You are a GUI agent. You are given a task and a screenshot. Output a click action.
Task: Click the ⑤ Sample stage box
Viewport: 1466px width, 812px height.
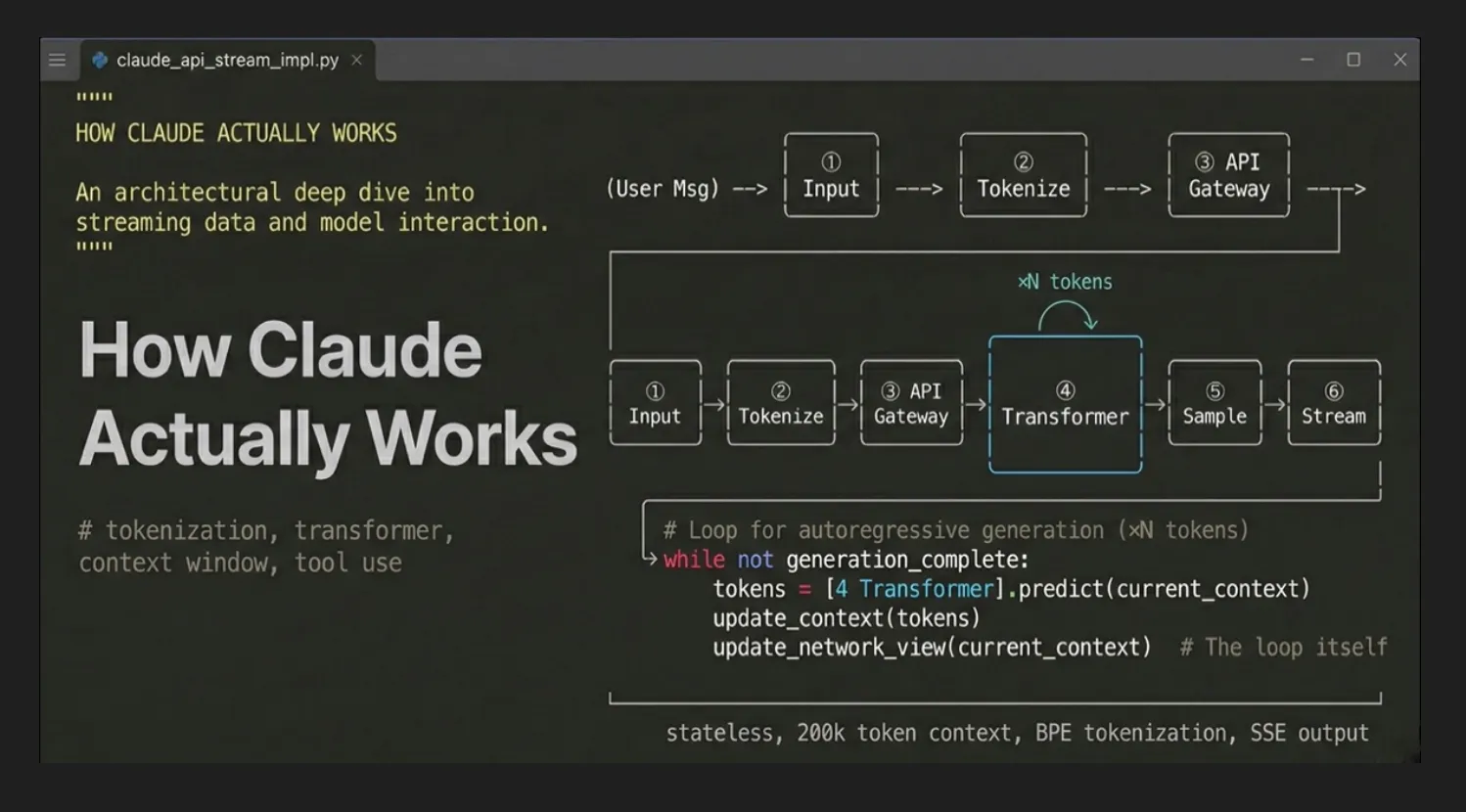(x=1214, y=403)
